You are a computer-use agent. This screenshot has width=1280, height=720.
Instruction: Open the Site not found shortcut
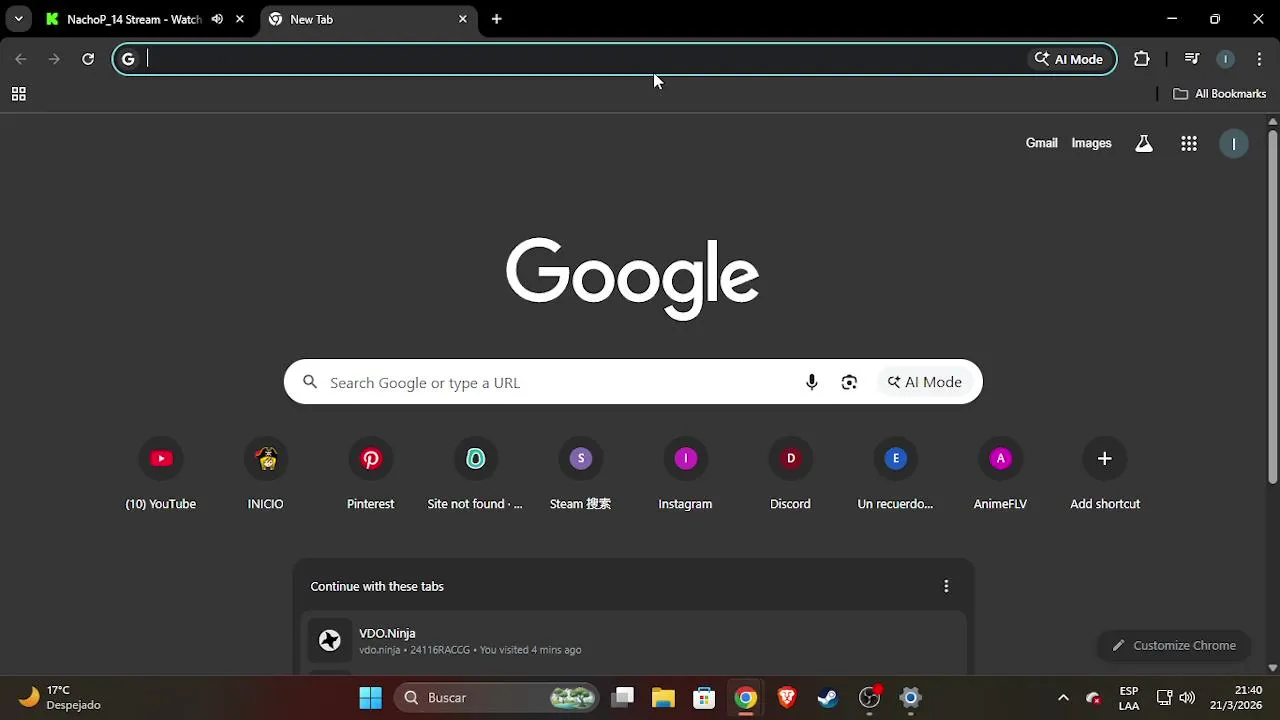click(x=475, y=473)
